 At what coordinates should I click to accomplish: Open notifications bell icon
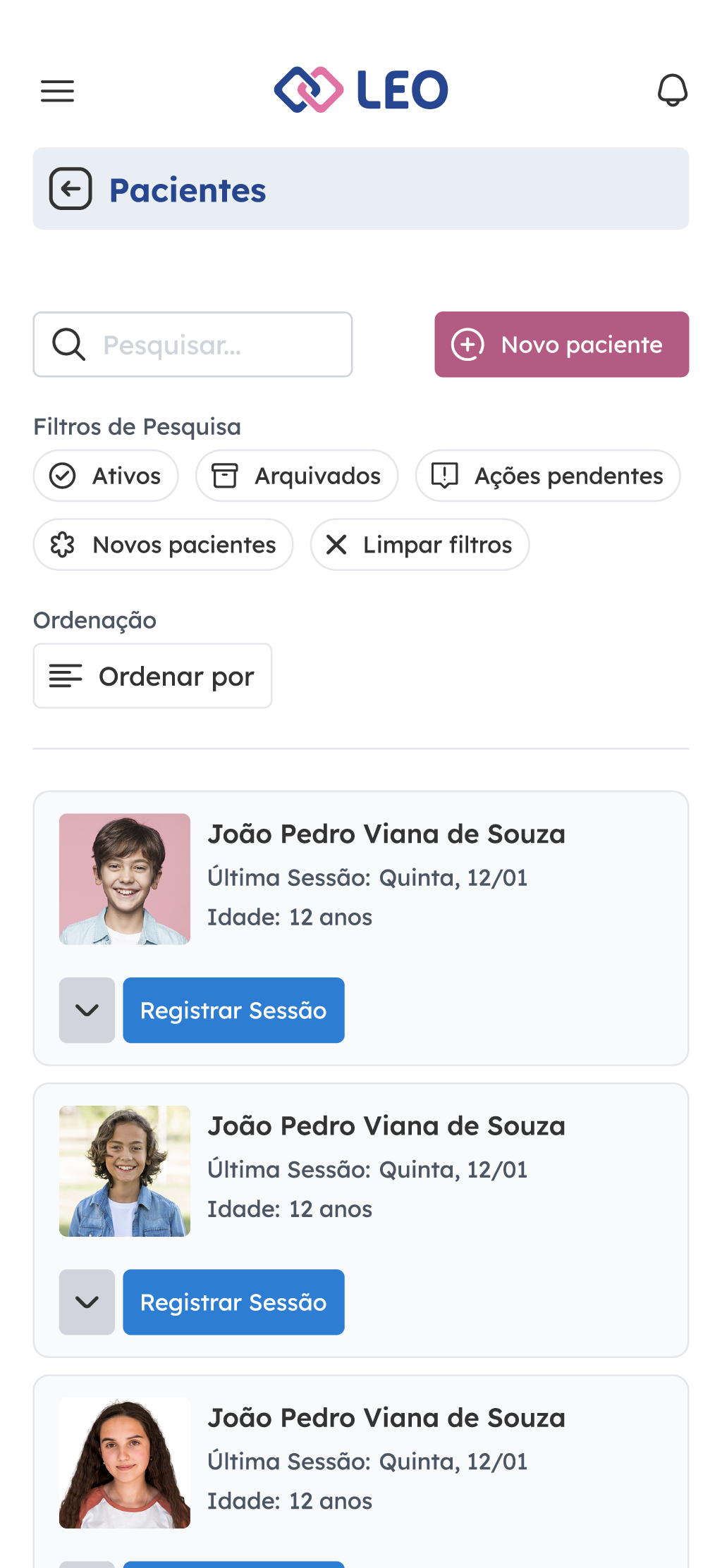pyautogui.click(x=673, y=90)
